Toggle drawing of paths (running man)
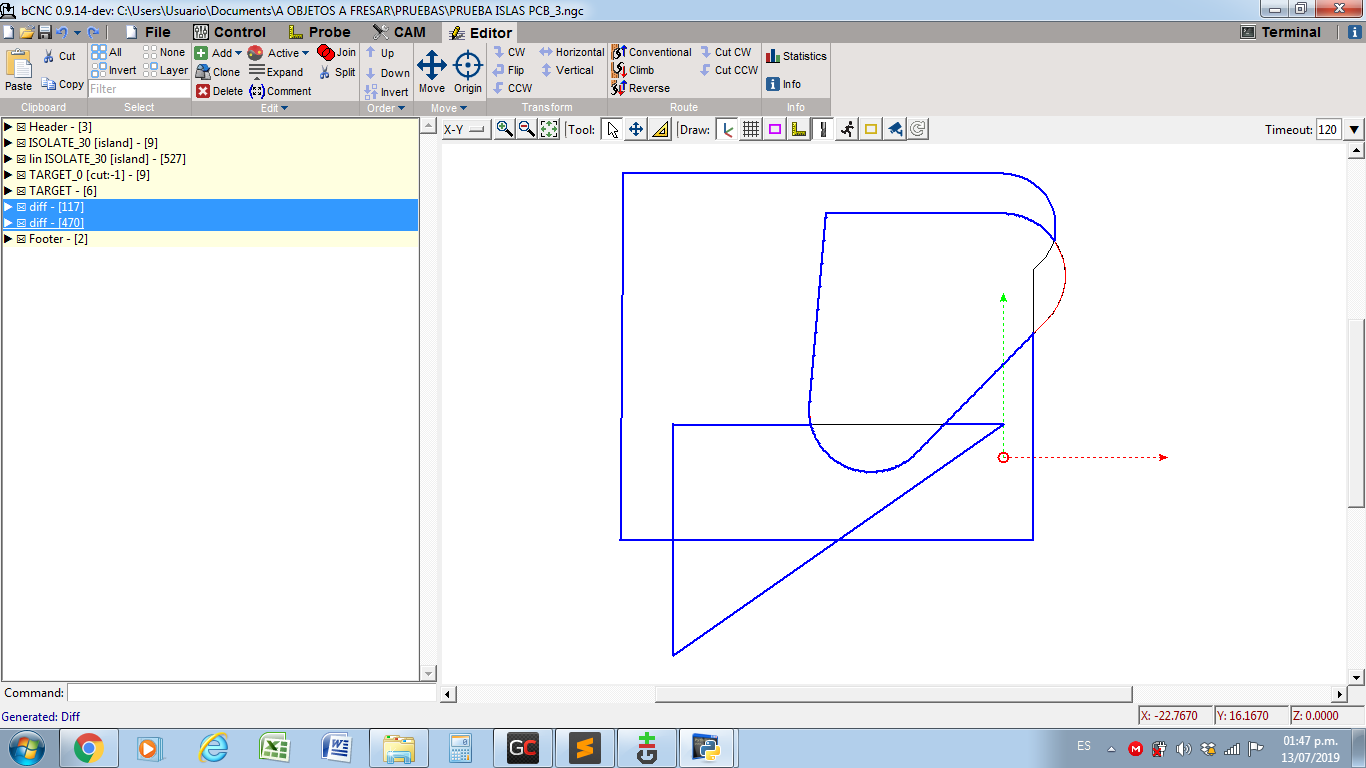 [x=847, y=129]
